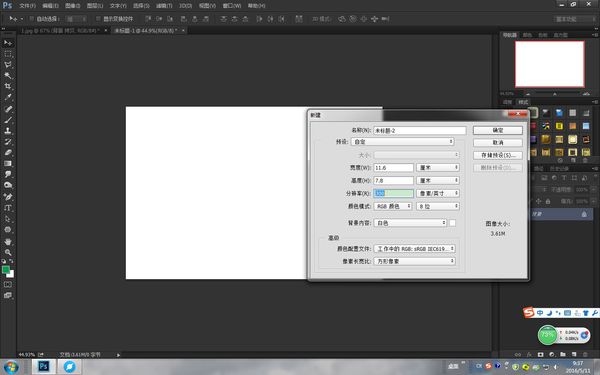Select the Clone Stamp tool
The image size is (600, 375).
(x=8, y=131)
